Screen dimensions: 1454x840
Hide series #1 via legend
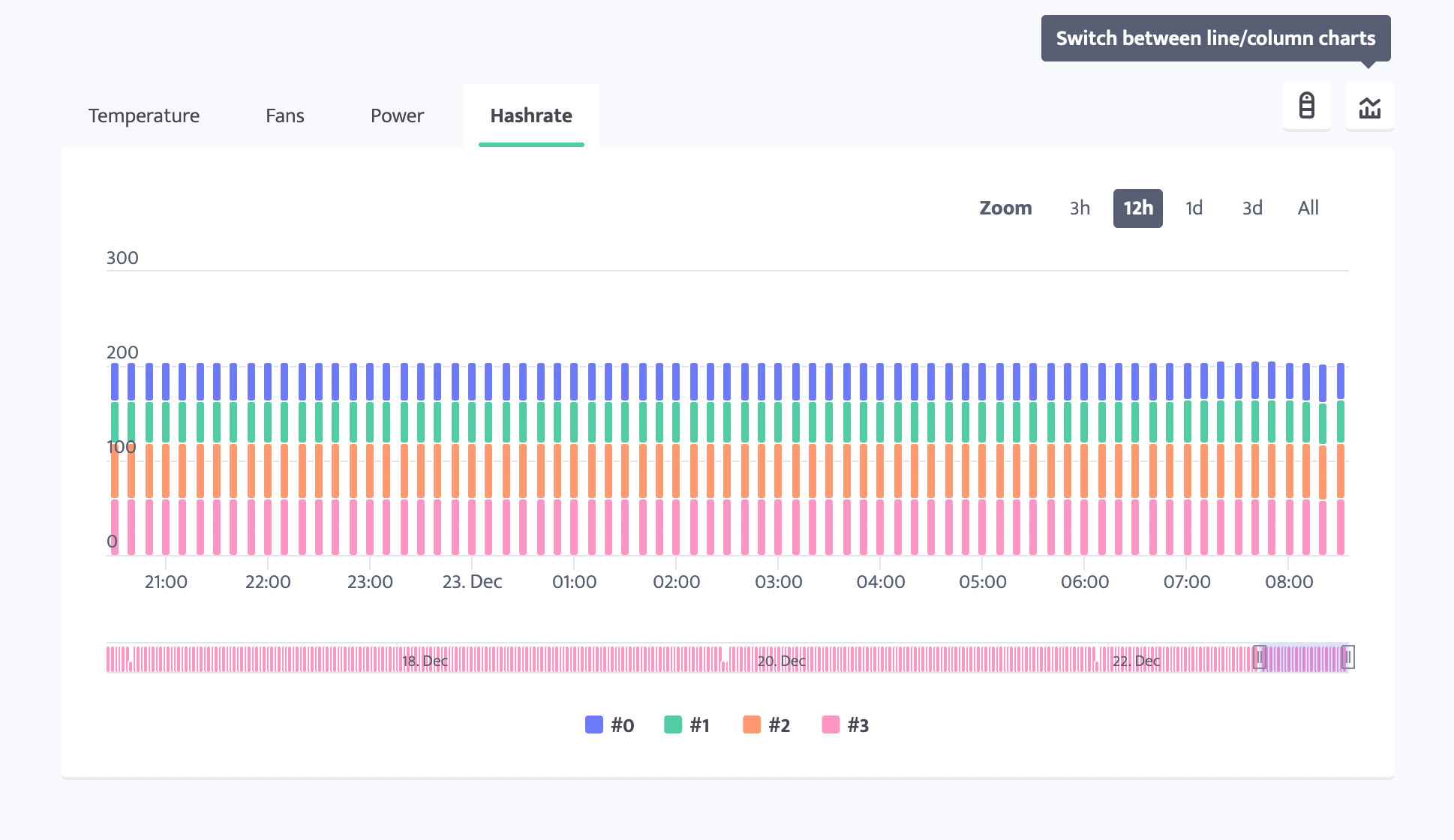(x=699, y=725)
